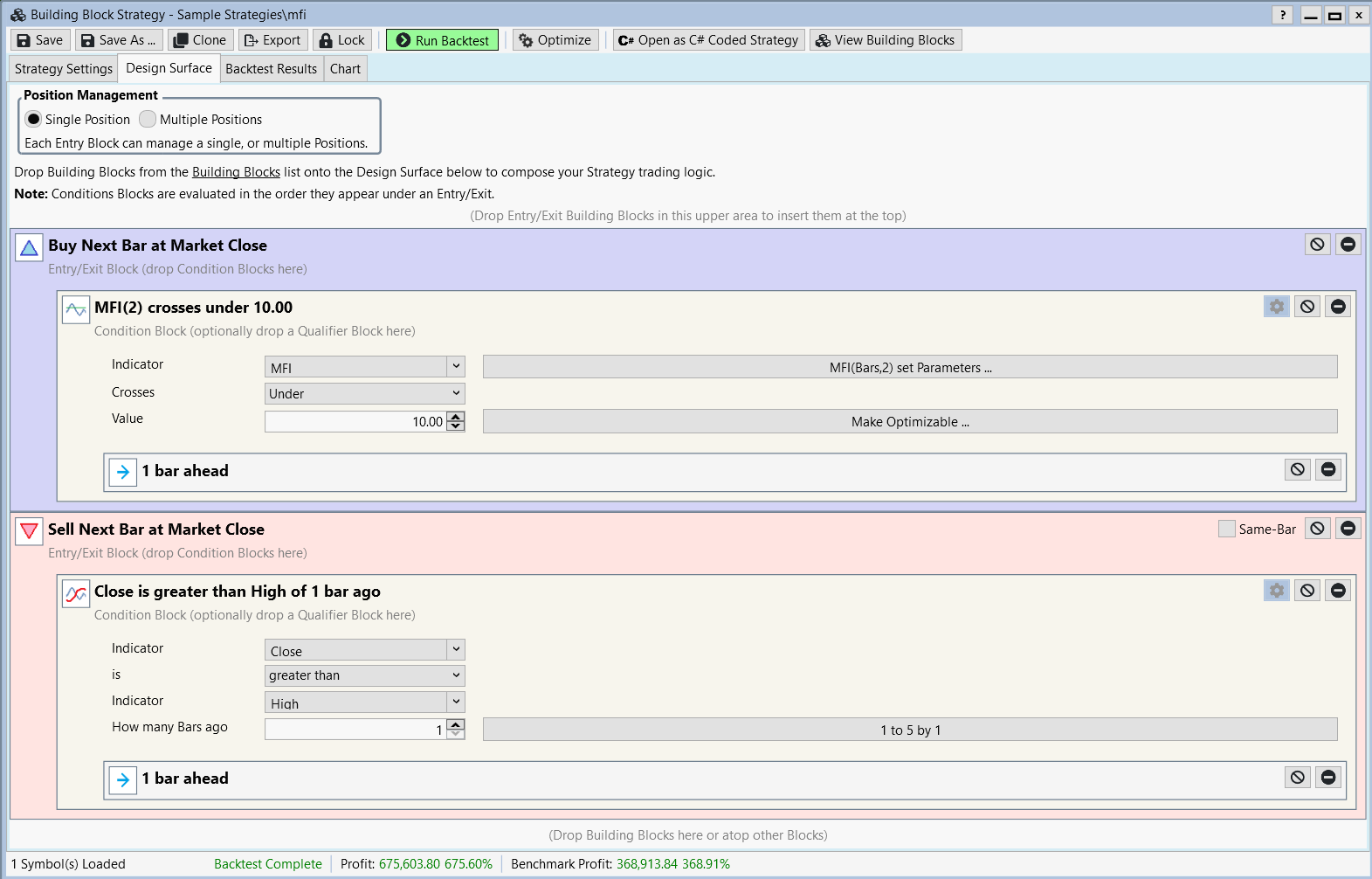Screen dimensions: 1372x879
Task: Remove the Close greater than High condition
Action: (1337, 591)
